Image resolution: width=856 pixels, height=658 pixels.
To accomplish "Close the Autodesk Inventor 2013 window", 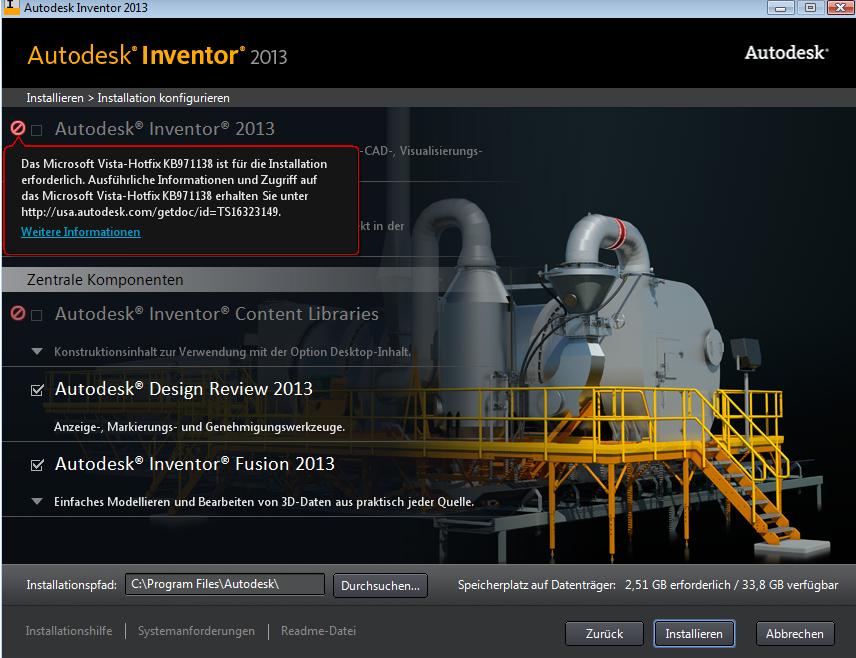I will point(840,8).
